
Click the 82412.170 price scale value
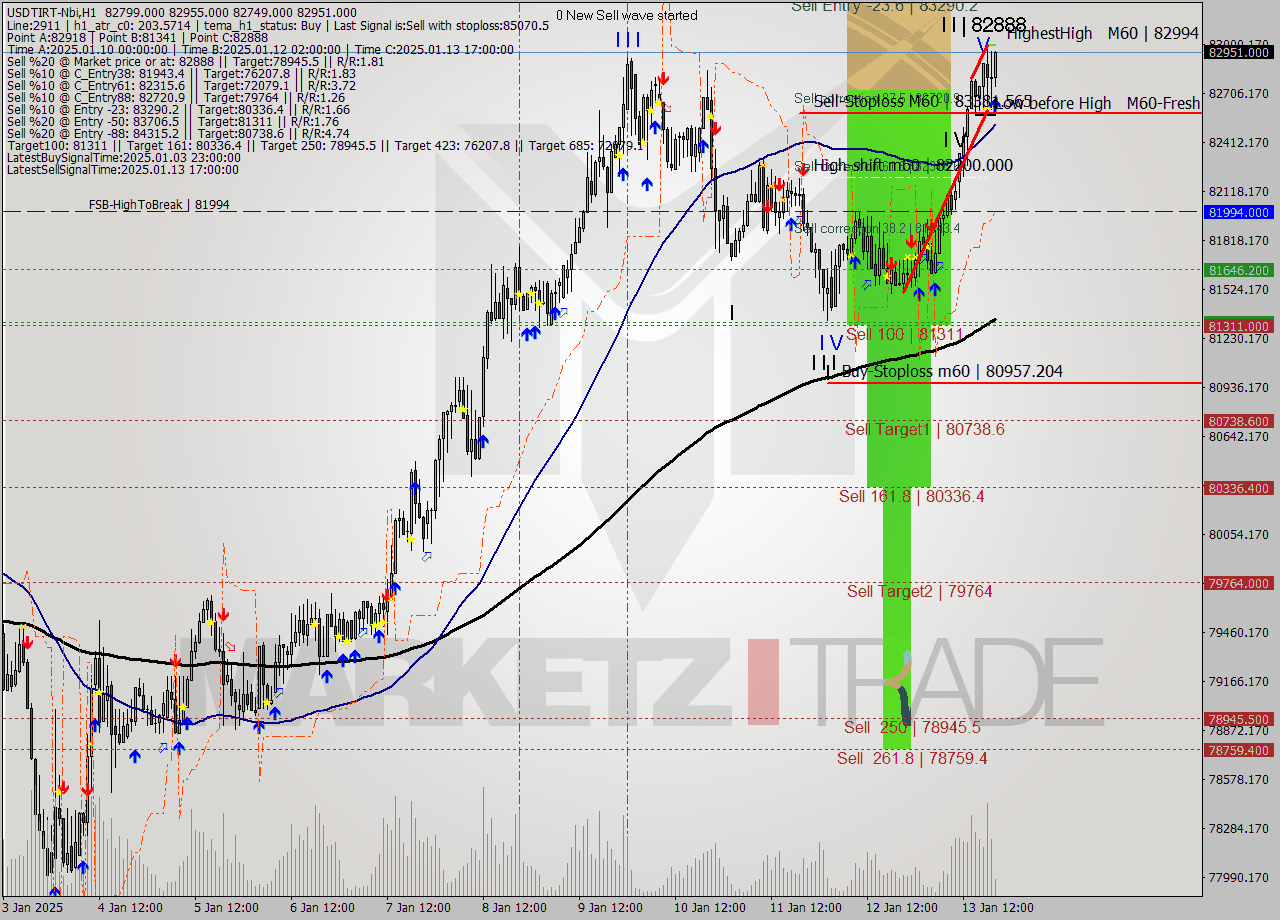(x=1239, y=142)
